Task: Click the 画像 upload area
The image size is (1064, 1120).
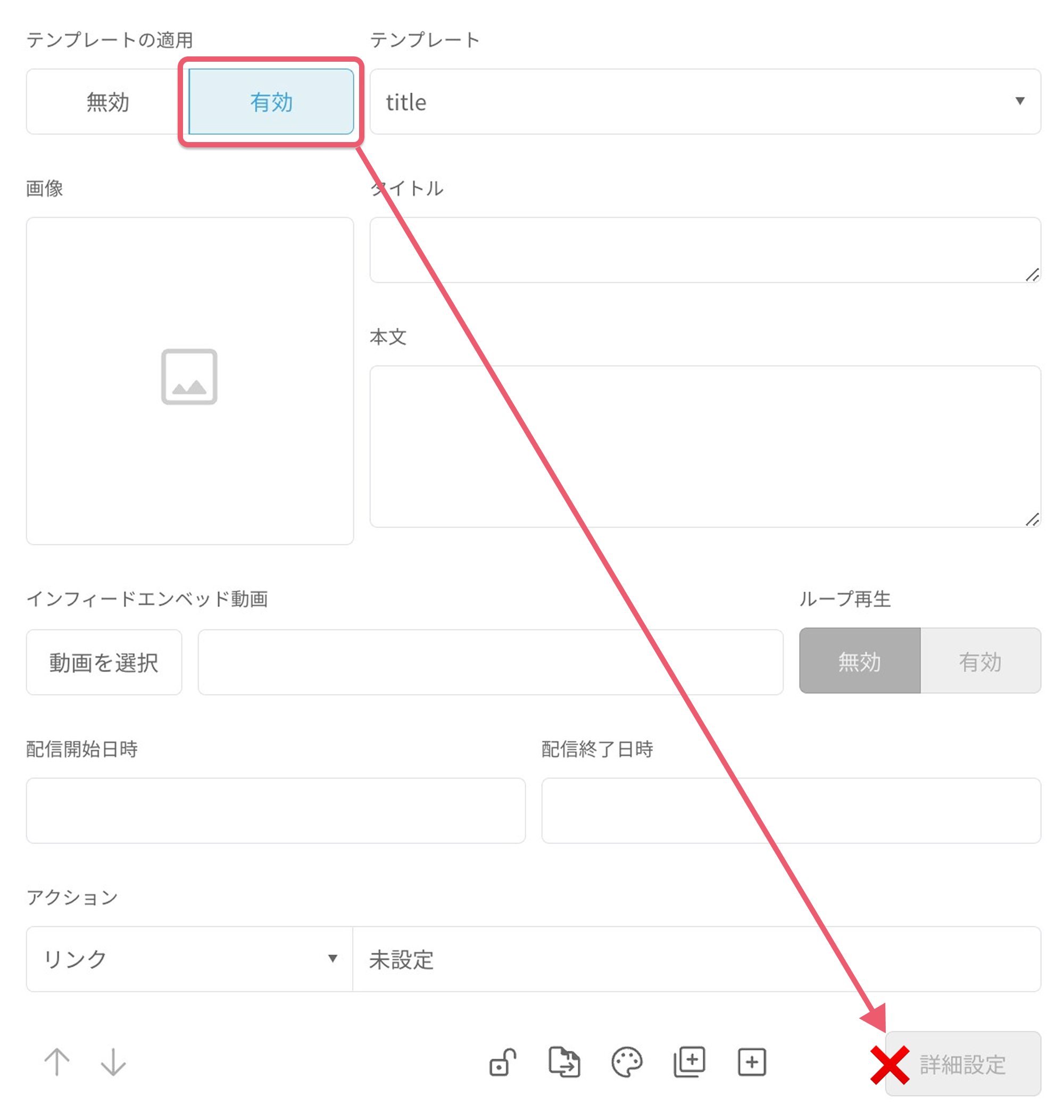Action: pyautogui.click(x=190, y=381)
